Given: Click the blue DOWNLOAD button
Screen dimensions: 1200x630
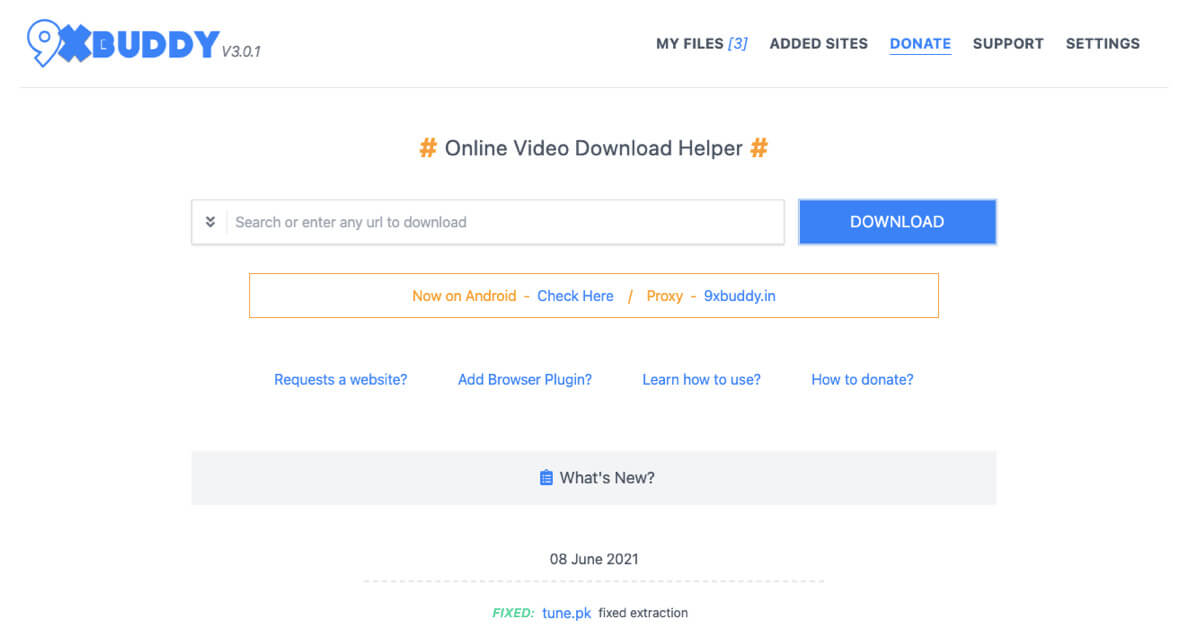Looking at the screenshot, I should click(x=897, y=222).
